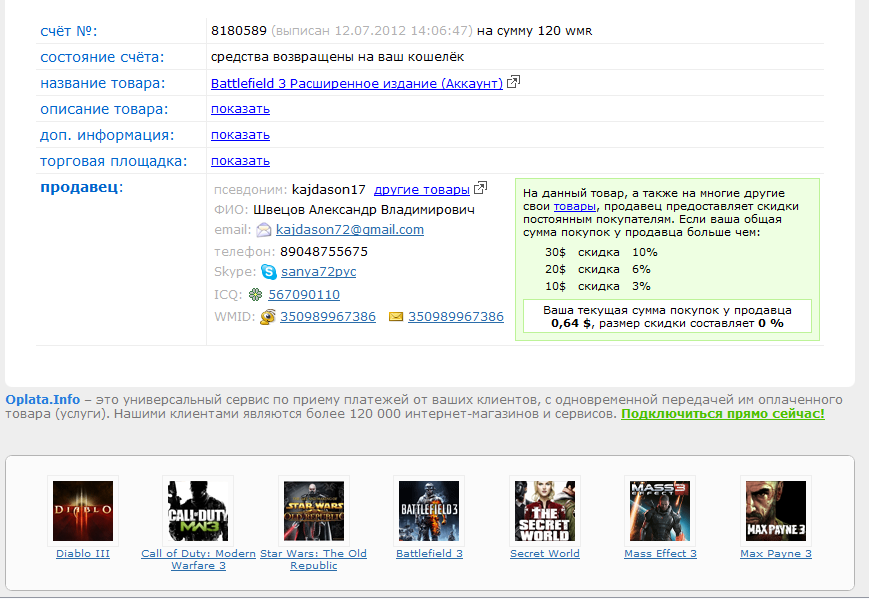This screenshot has height=599, width=869.
Task: Click seller name Швецов Александр Владимирович
Action: click(x=364, y=209)
